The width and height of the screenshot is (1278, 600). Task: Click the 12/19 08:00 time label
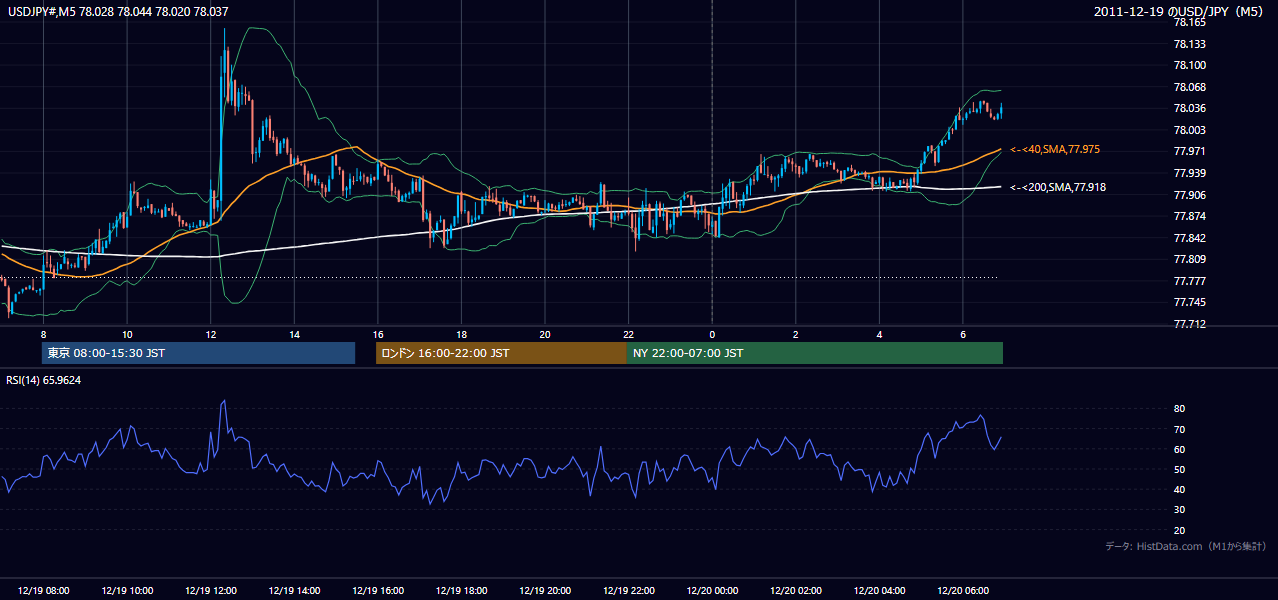pyautogui.click(x=44, y=591)
